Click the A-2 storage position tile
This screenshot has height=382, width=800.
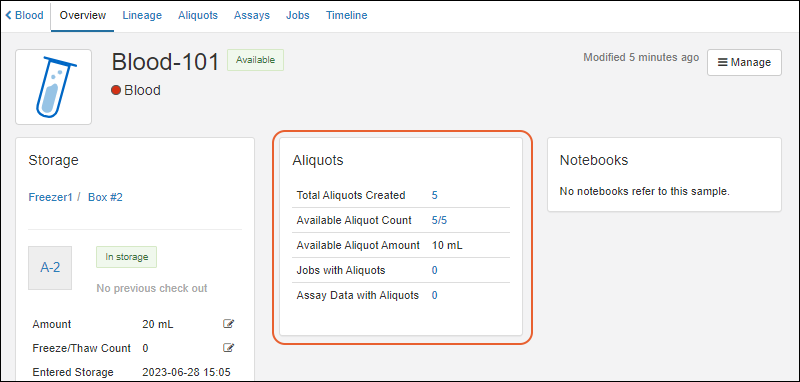[x=50, y=268]
